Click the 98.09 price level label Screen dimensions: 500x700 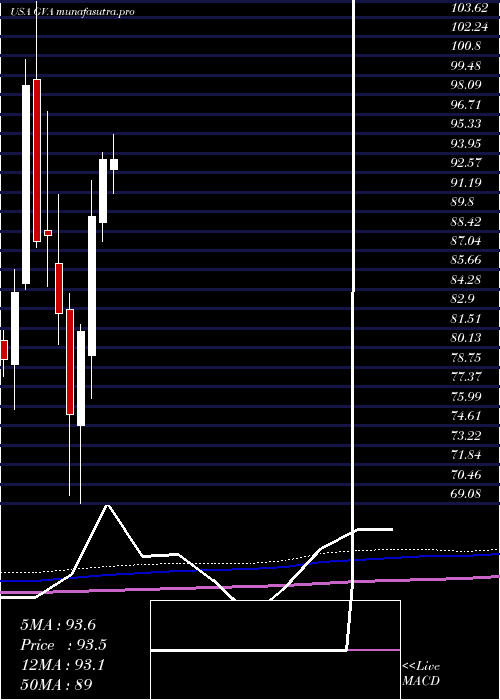[x=467, y=84]
